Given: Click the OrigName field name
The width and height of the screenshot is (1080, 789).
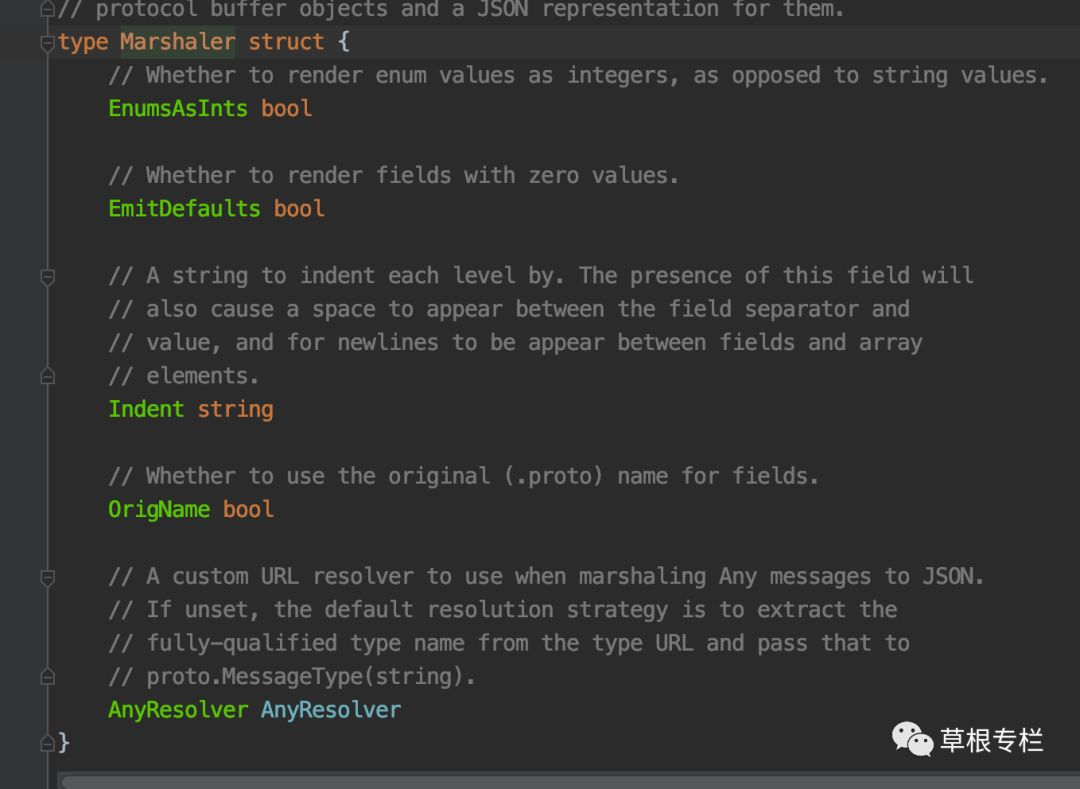Looking at the screenshot, I should pyautogui.click(x=159, y=509).
